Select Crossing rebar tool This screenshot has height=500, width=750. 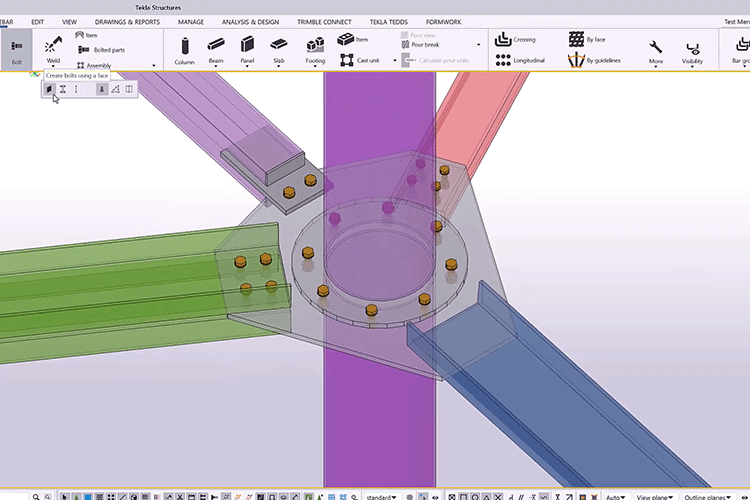click(515, 39)
